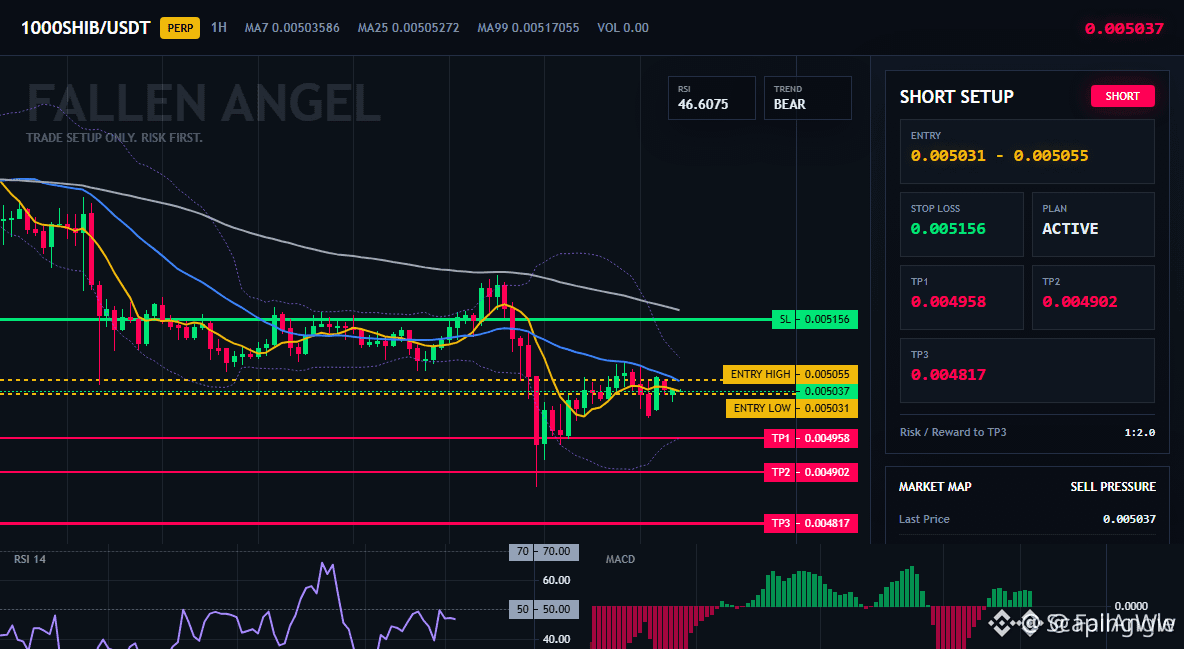Click the TP1 0.004958 chart label
This screenshot has height=649, width=1184.
pyautogui.click(x=811, y=438)
